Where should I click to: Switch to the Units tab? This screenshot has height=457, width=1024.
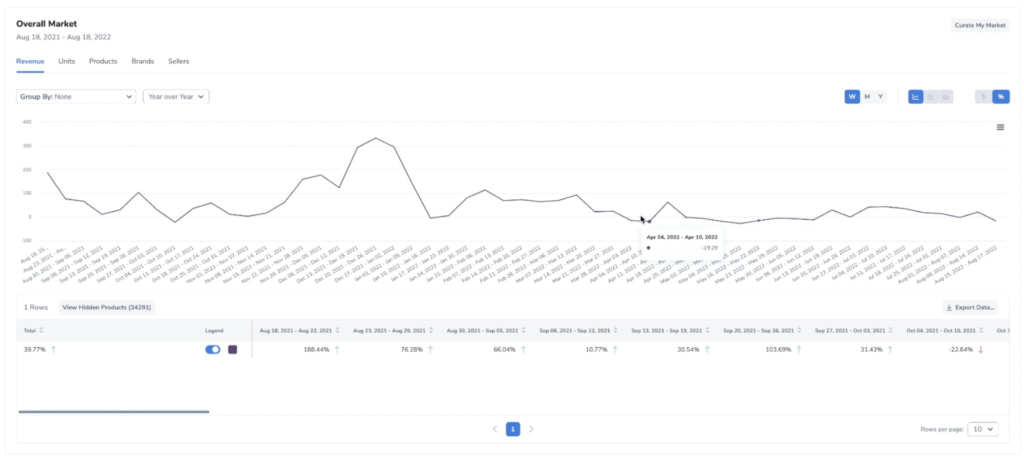coord(67,61)
